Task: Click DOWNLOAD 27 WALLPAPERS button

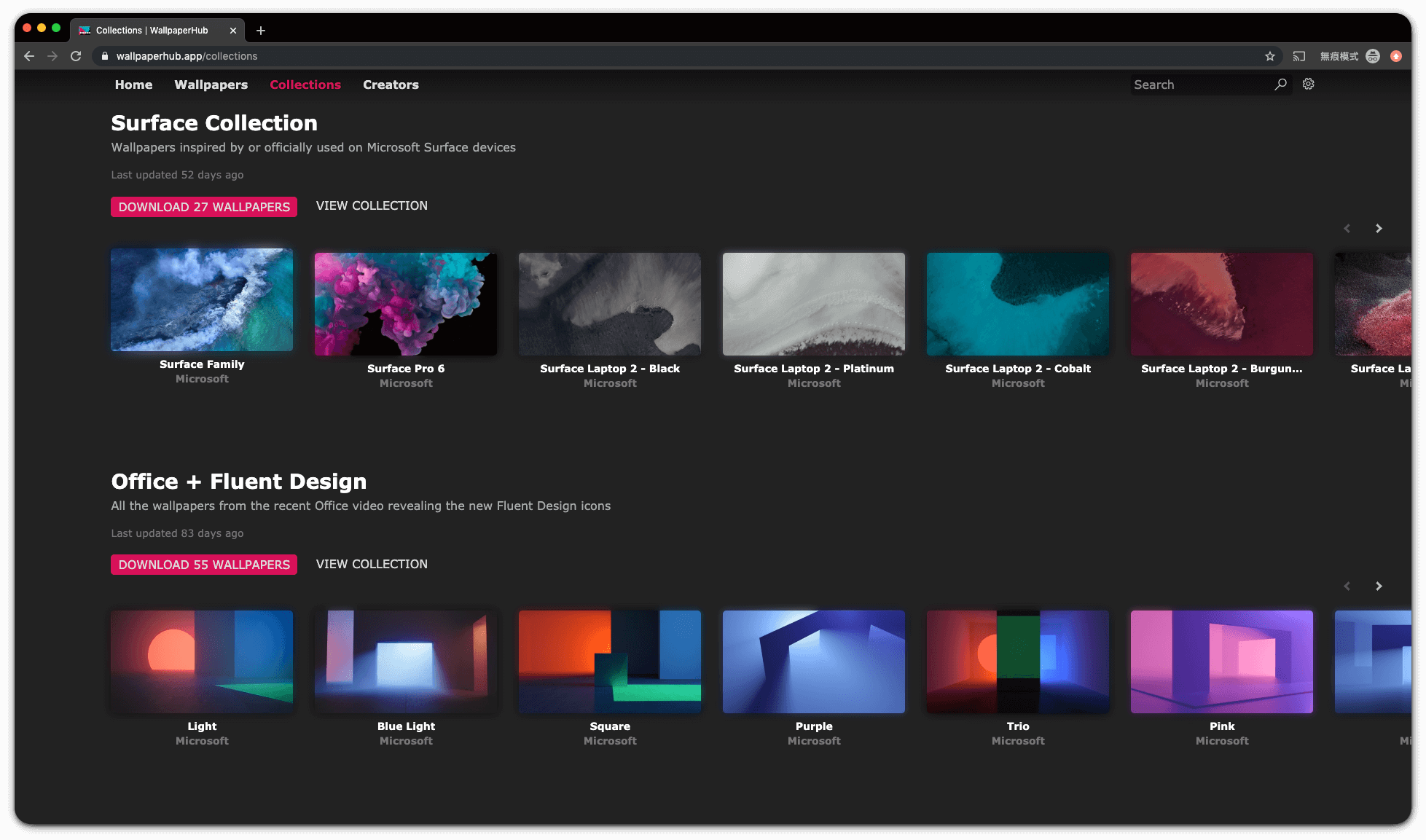Action: (x=204, y=206)
